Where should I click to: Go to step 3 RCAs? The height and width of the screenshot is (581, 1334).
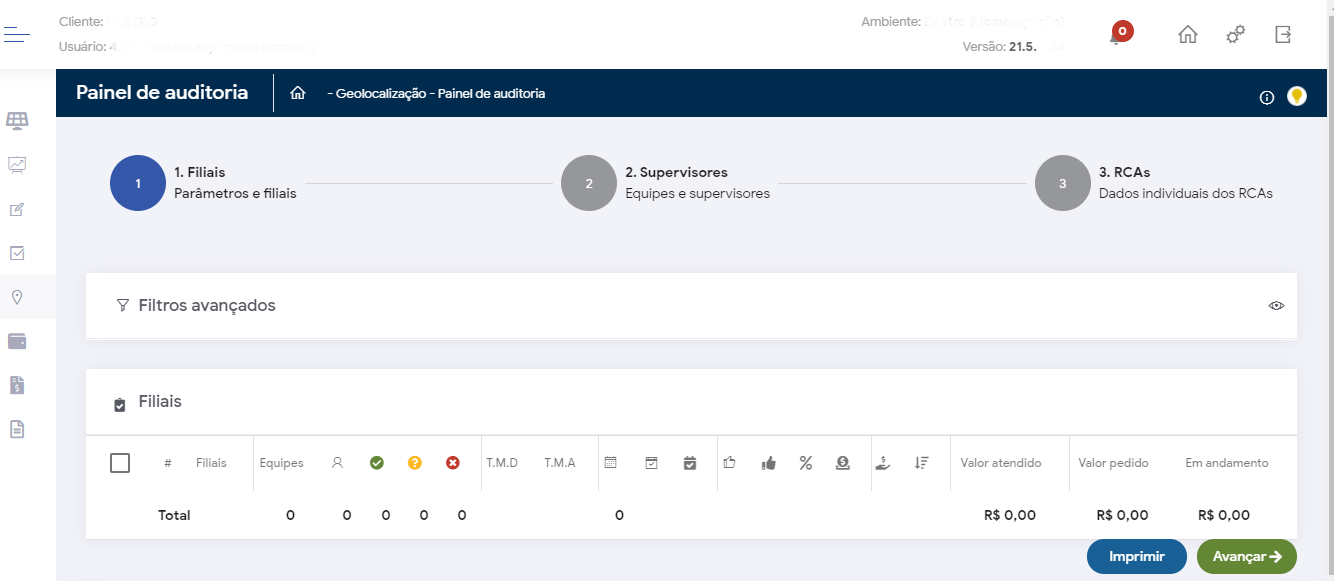coord(1062,183)
